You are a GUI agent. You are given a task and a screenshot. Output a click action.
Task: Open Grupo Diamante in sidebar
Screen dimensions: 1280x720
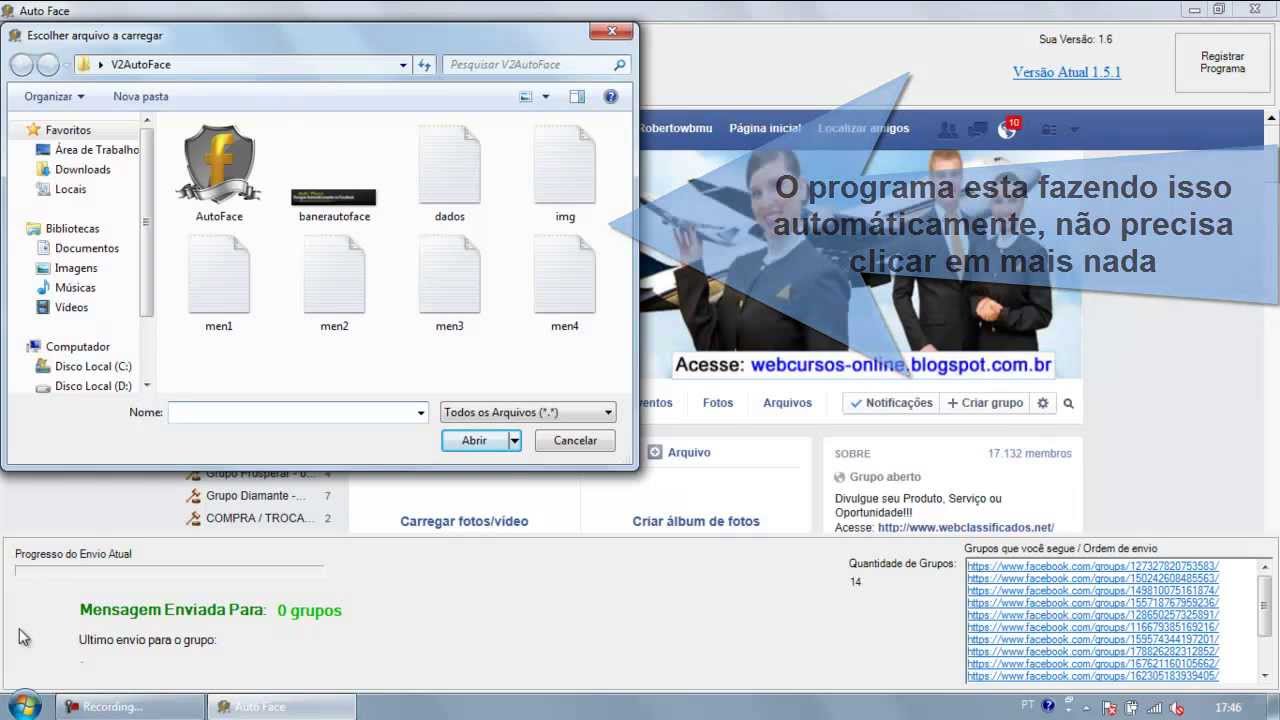(x=255, y=496)
